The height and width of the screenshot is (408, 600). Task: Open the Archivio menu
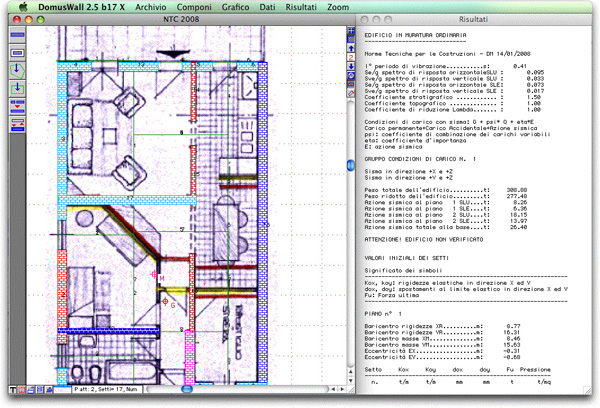click(x=150, y=6)
